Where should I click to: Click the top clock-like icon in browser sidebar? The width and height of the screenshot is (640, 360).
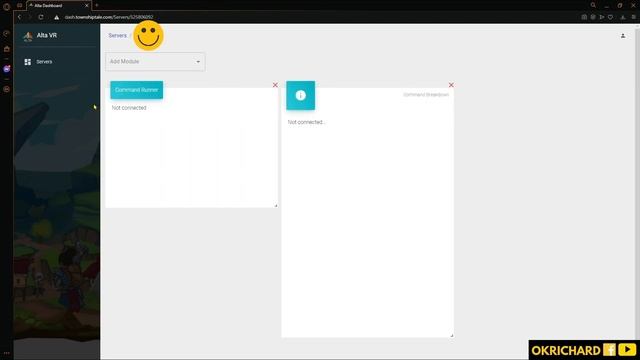tap(6, 33)
